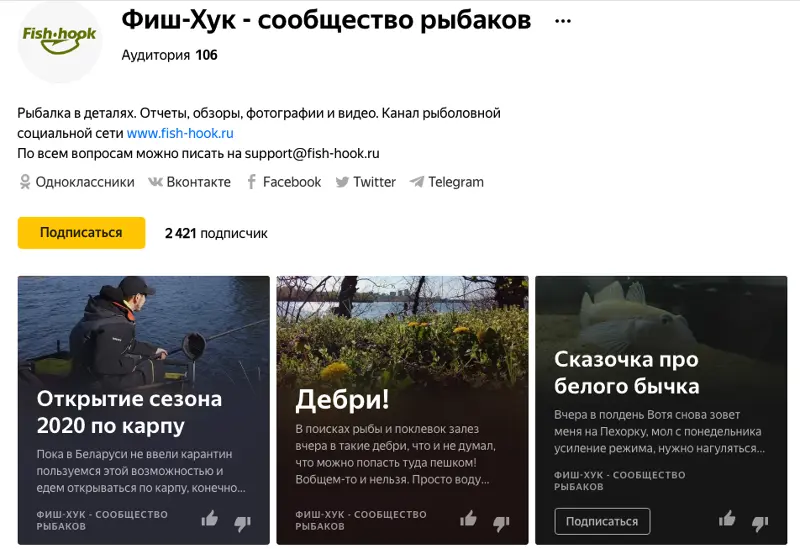
Task: Click the yellow Подписаться button
Action: click(x=81, y=233)
